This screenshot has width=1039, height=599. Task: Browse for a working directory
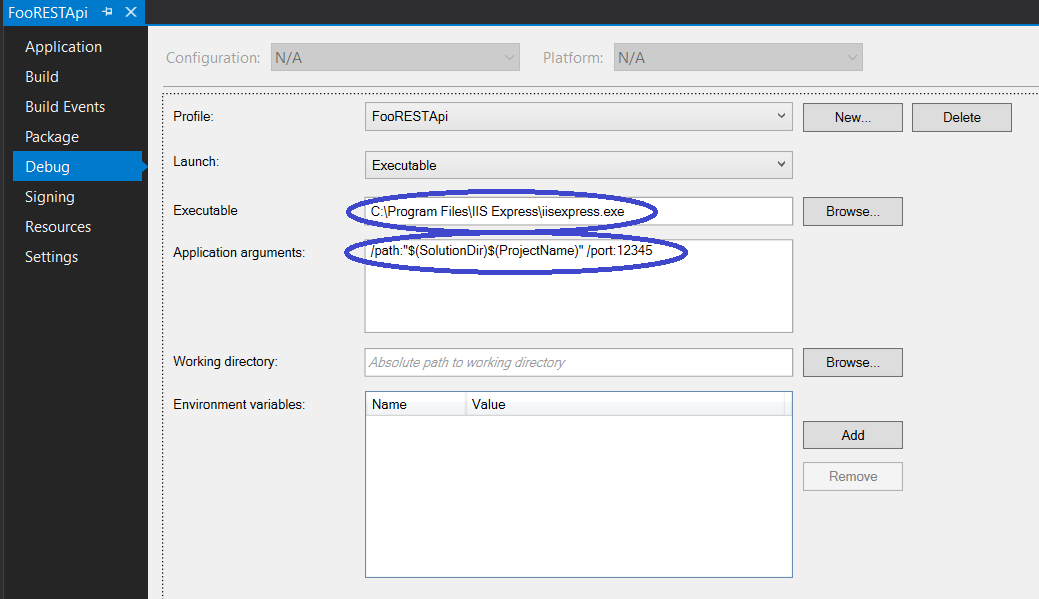(x=852, y=362)
